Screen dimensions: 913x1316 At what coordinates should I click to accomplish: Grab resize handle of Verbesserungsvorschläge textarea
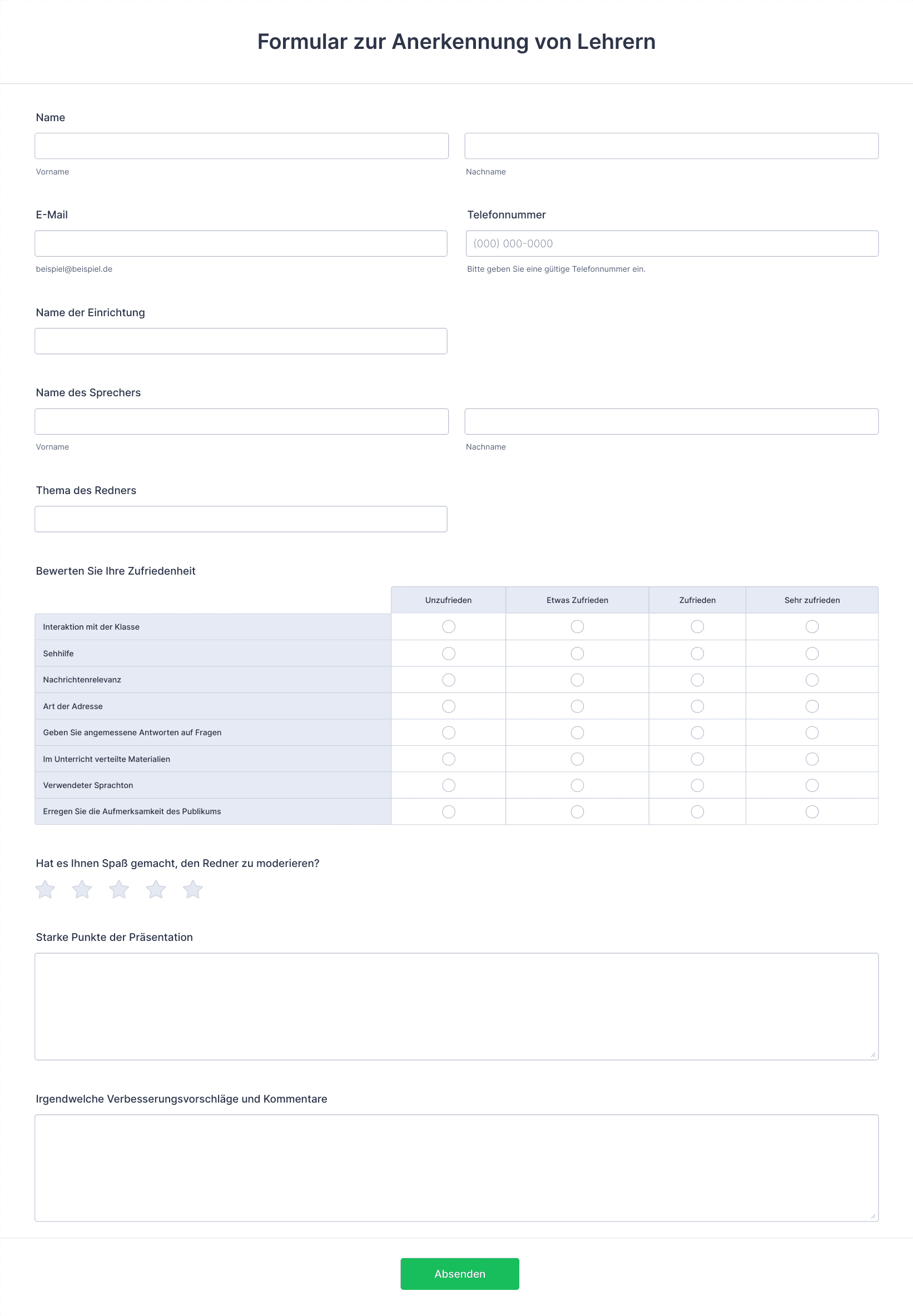(872, 1216)
